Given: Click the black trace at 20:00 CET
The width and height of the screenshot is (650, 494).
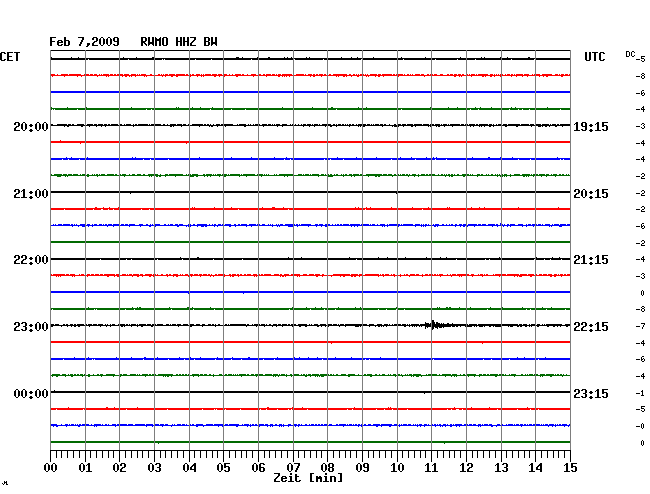Looking at the screenshot, I should tap(310, 125).
